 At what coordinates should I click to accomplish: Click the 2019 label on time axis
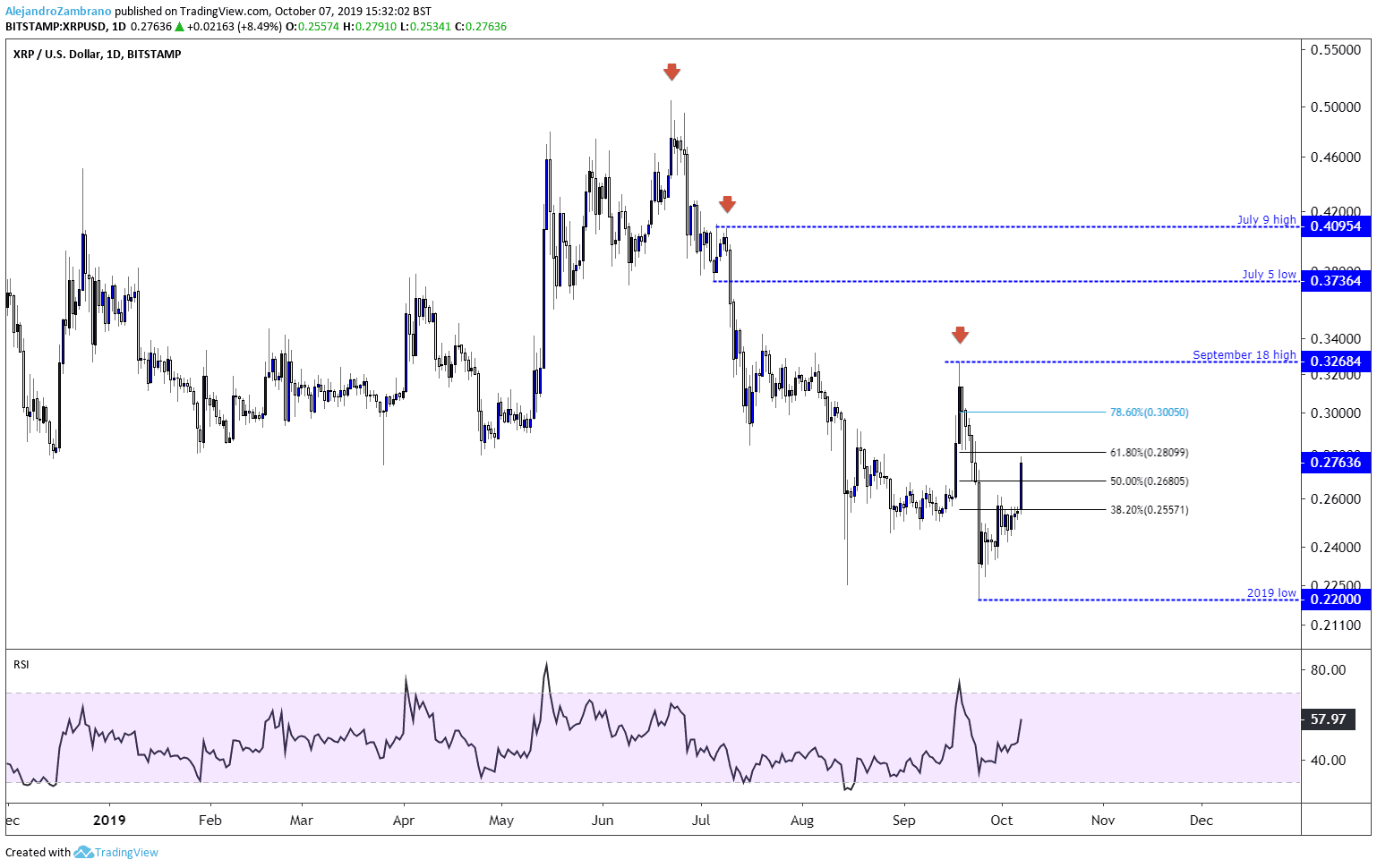(x=109, y=820)
